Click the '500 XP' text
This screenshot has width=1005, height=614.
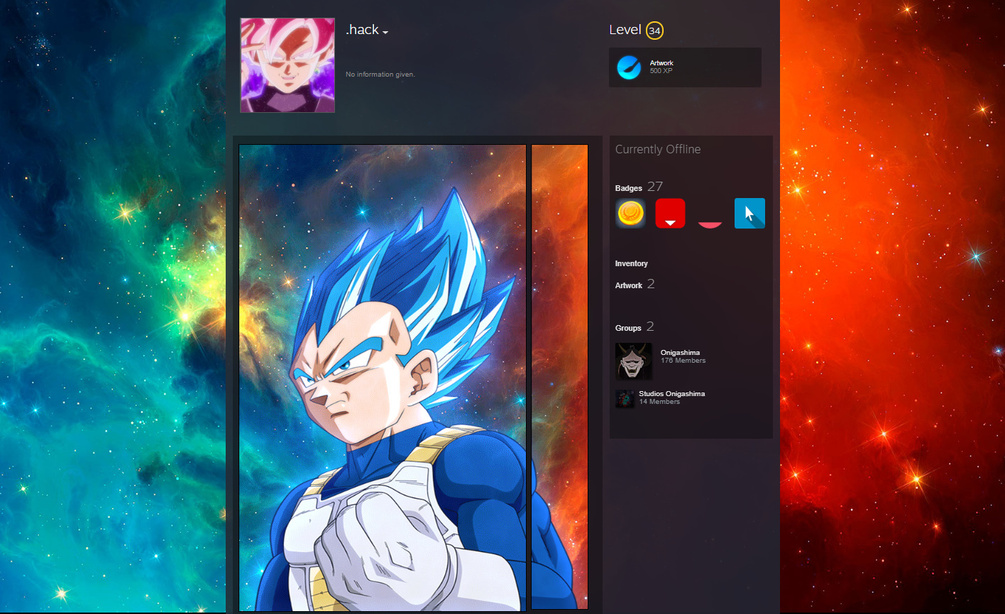661,71
